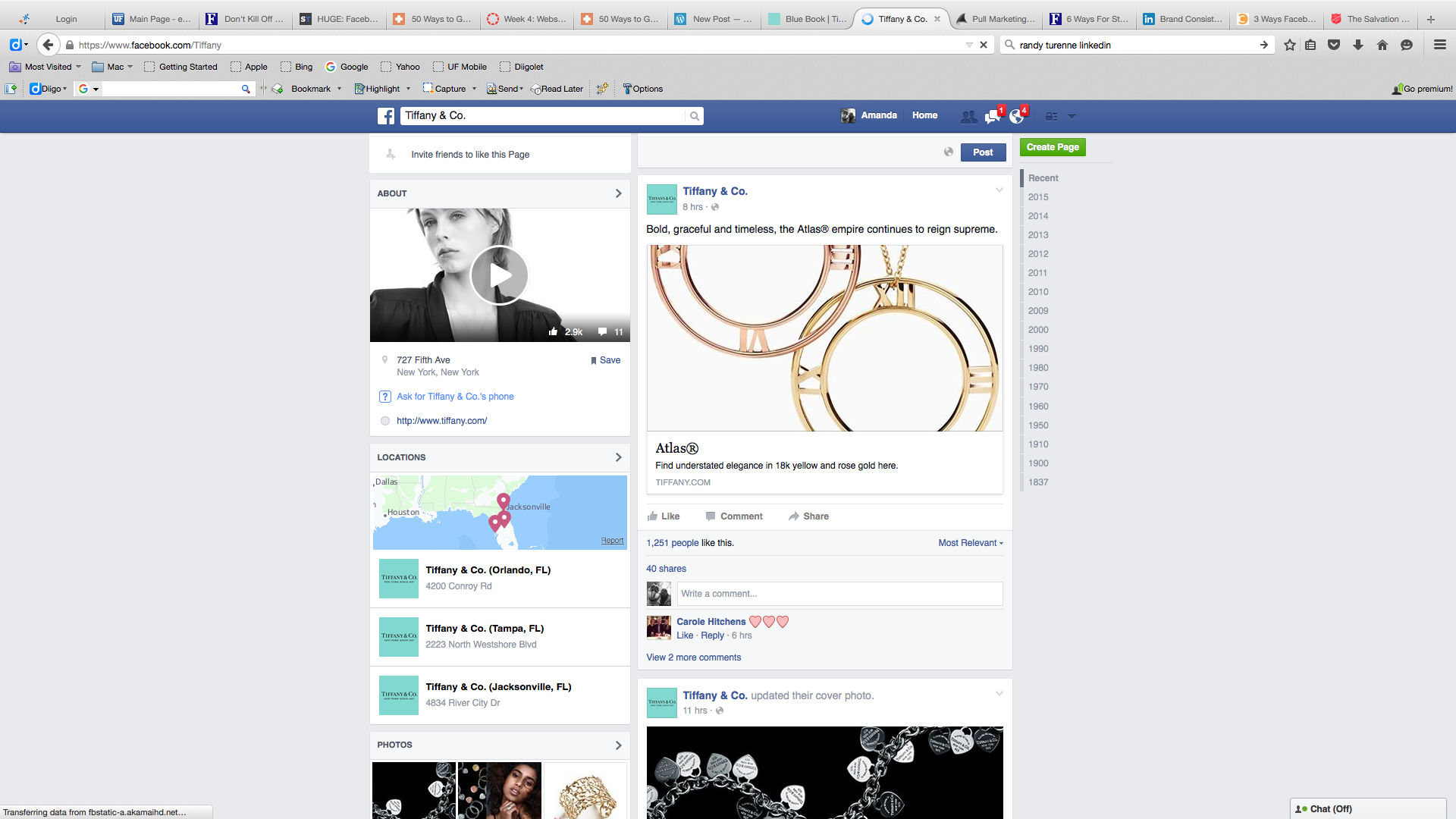
Task: Expand the Atlas post options chevron
Action: pyautogui.click(x=999, y=190)
